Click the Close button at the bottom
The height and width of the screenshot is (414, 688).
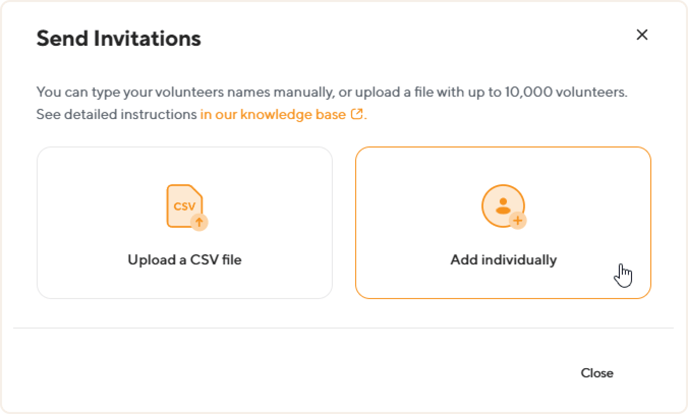(597, 373)
